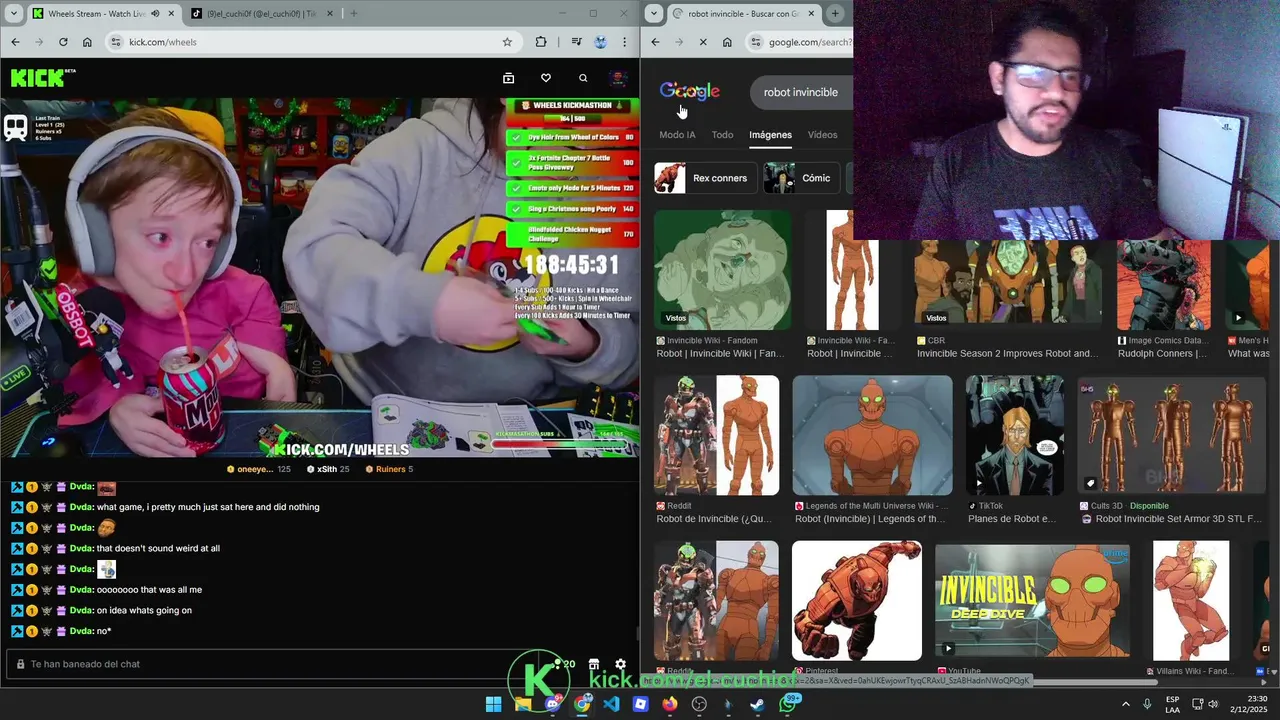View site information icon for kick.com
The height and width of the screenshot is (720, 1280).
[x=116, y=42]
